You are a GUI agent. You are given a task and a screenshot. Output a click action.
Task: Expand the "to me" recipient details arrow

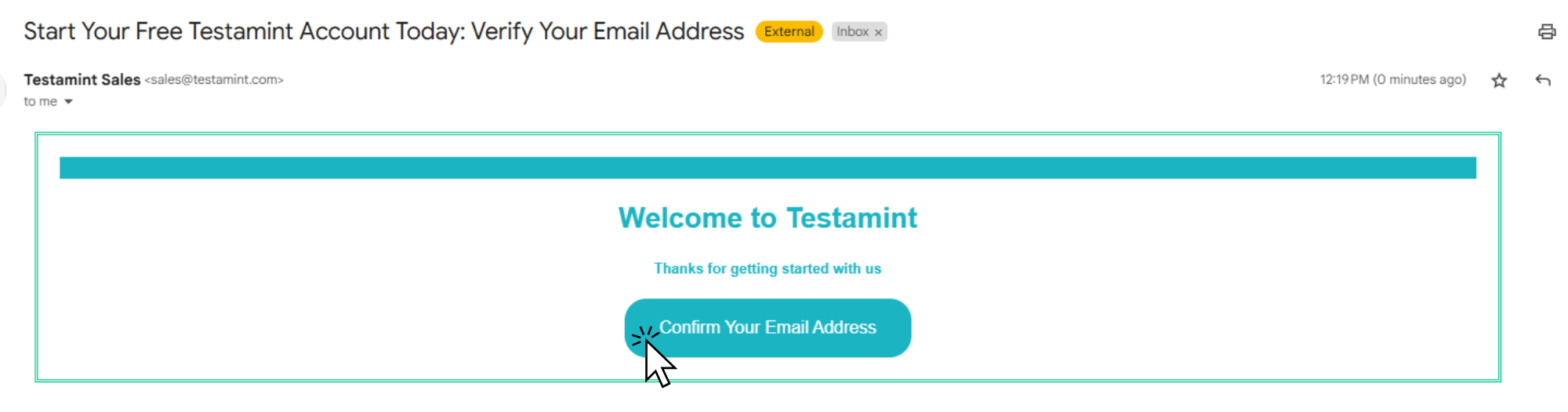tap(68, 102)
